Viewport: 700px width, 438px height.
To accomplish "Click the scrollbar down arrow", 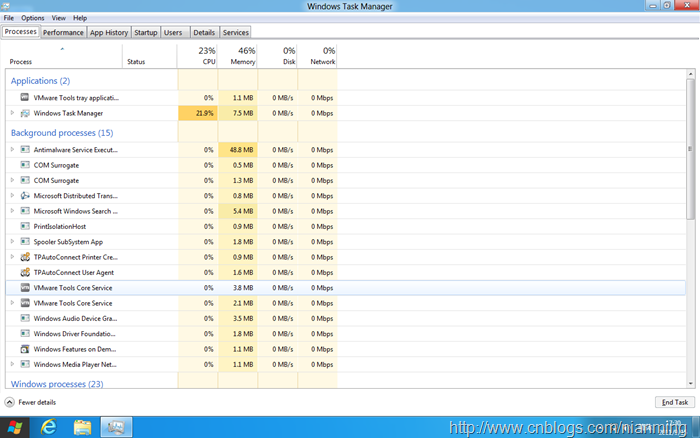I will 691,384.
